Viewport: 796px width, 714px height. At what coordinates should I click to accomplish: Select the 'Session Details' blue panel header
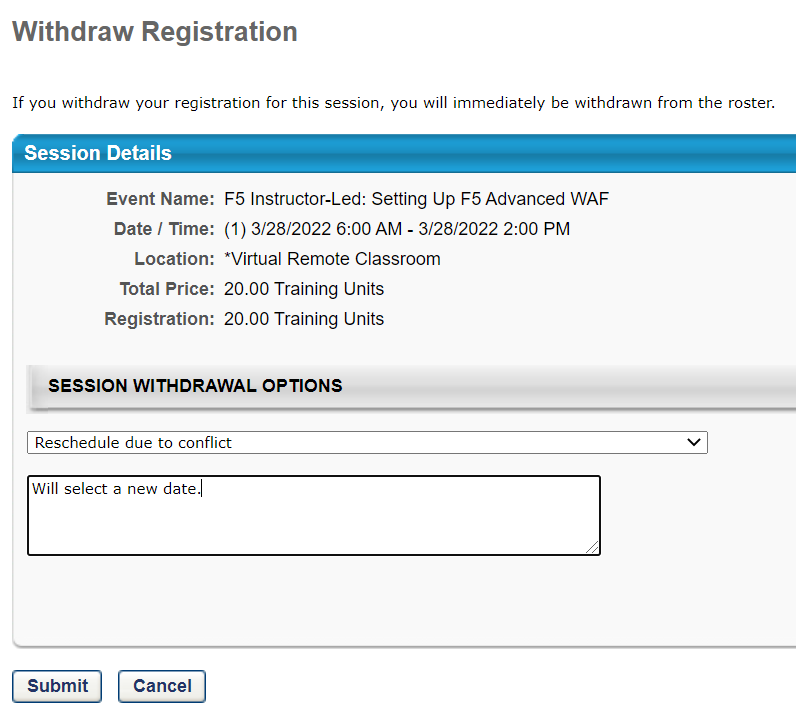(404, 153)
